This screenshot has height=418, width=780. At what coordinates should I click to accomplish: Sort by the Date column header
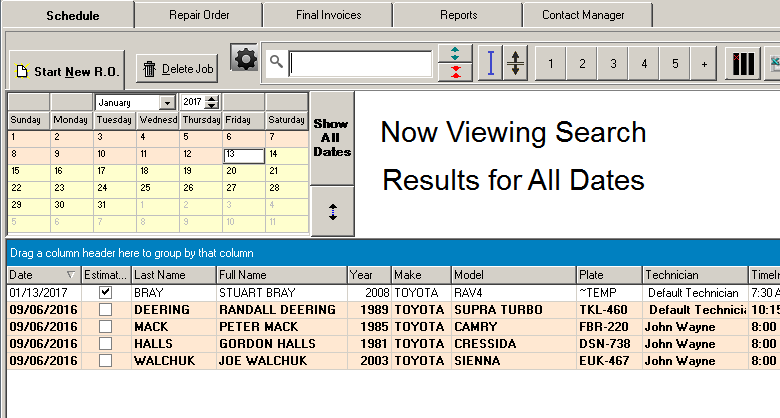[40, 275]
